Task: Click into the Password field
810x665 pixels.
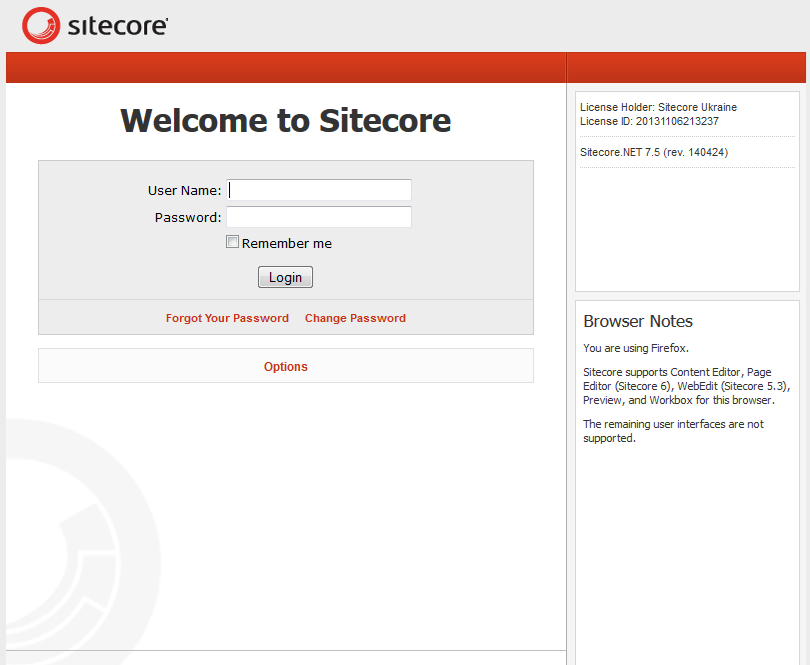Action: tap(319, 216)
